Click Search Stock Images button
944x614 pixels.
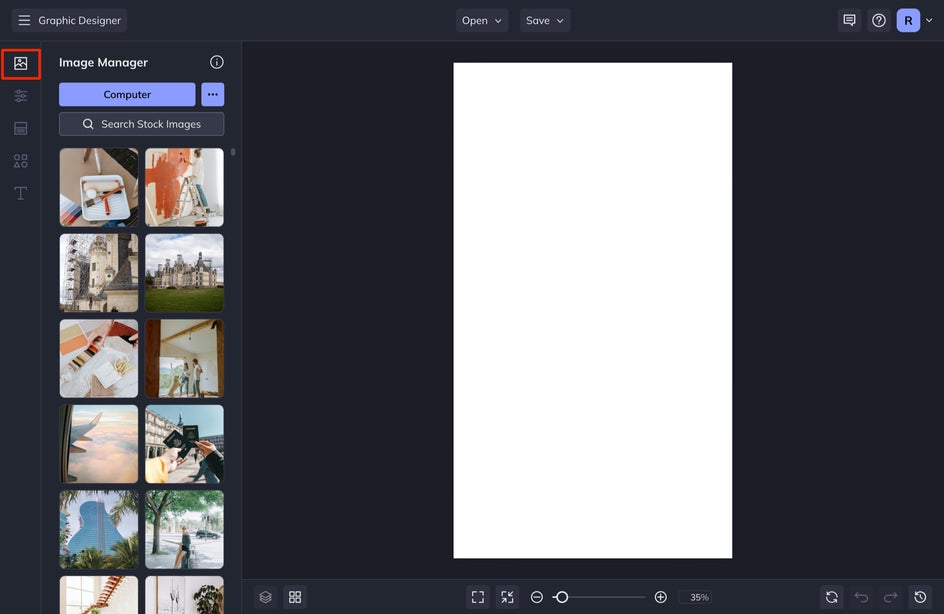pyautogui.click(x=141, y=124)
